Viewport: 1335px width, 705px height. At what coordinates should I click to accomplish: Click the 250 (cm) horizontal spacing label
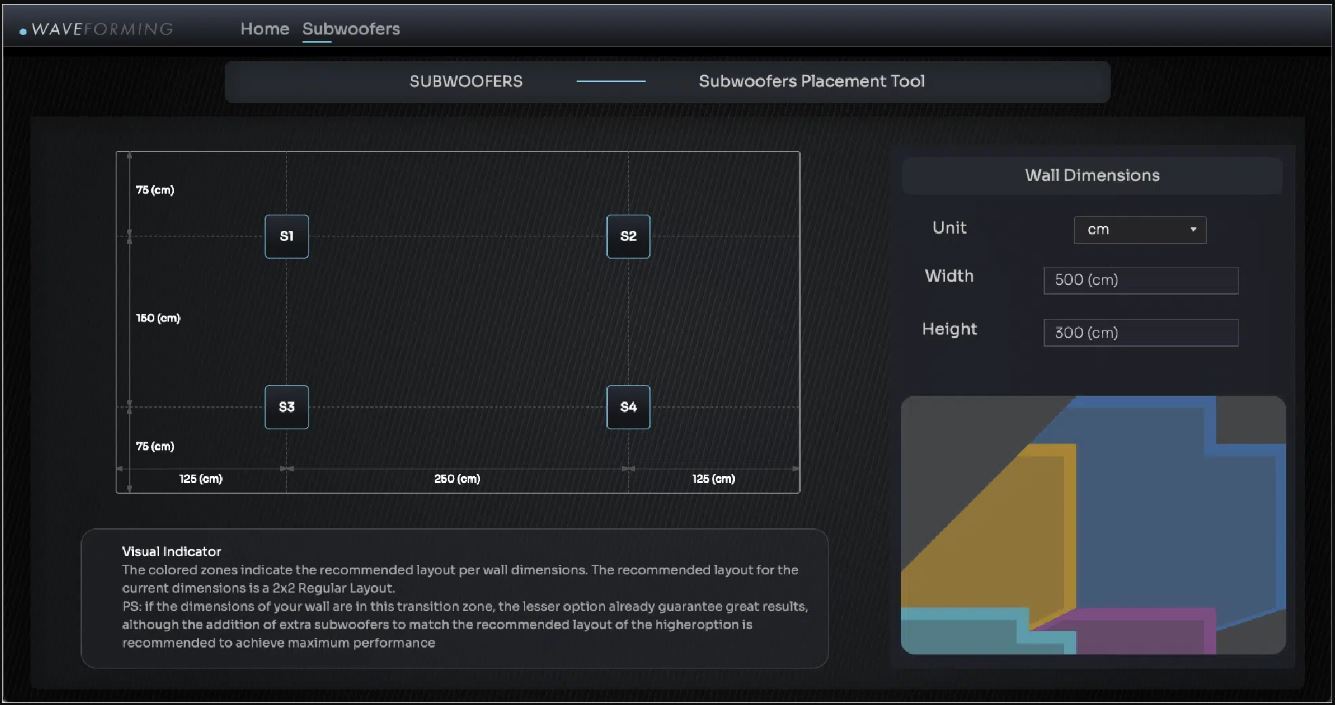point(457,479)
